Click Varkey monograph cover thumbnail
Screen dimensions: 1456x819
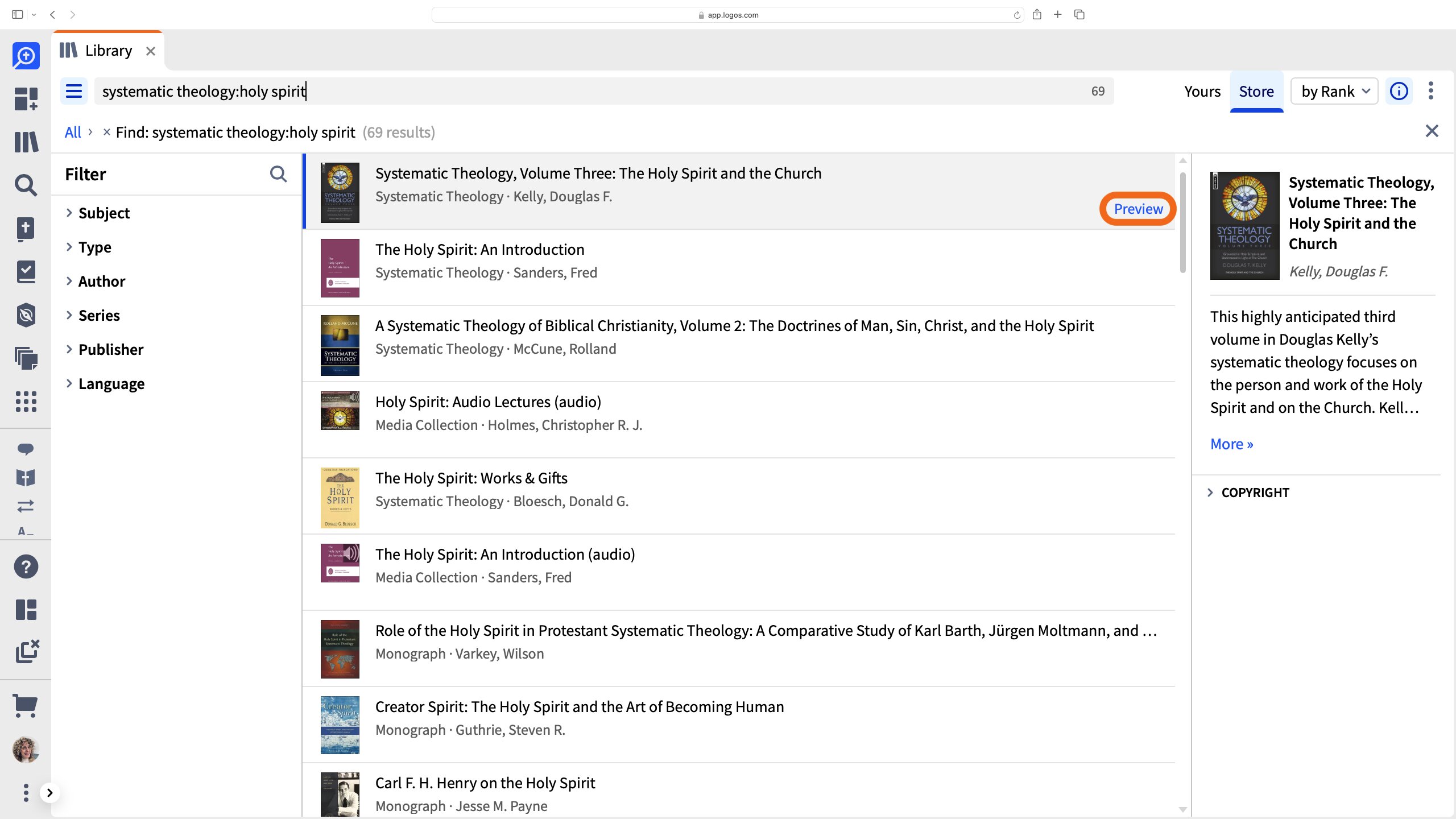(340, 649)
